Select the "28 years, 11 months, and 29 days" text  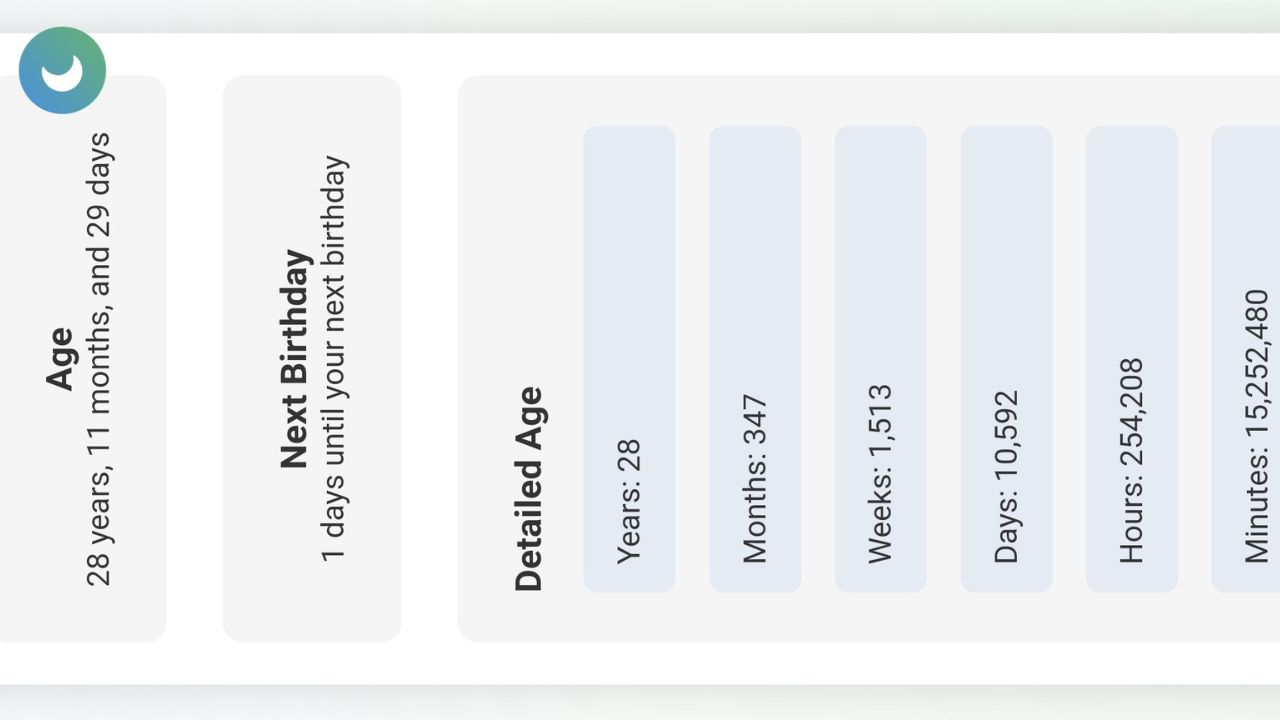[98, 358]
